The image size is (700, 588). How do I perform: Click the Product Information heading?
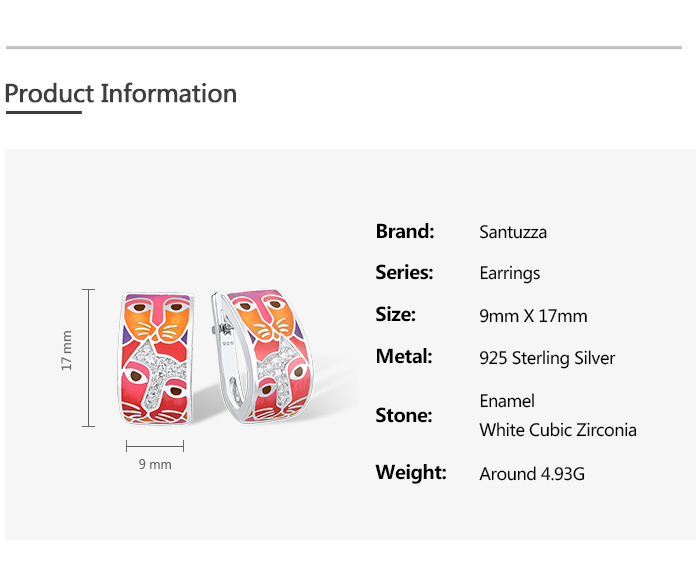click(x=121, y=94)
